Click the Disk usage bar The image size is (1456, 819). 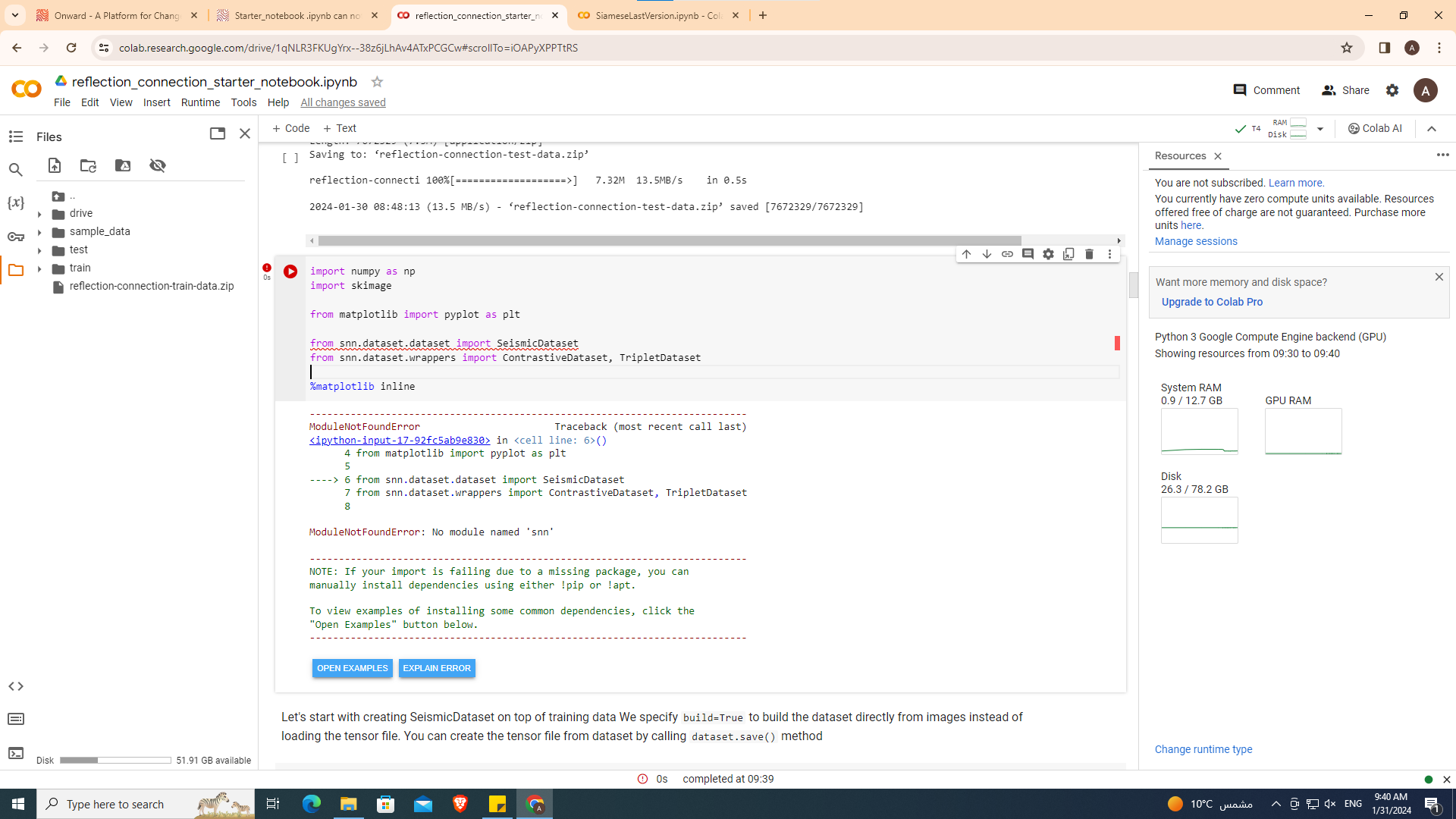pyautogui.click(x=115, y=760)
